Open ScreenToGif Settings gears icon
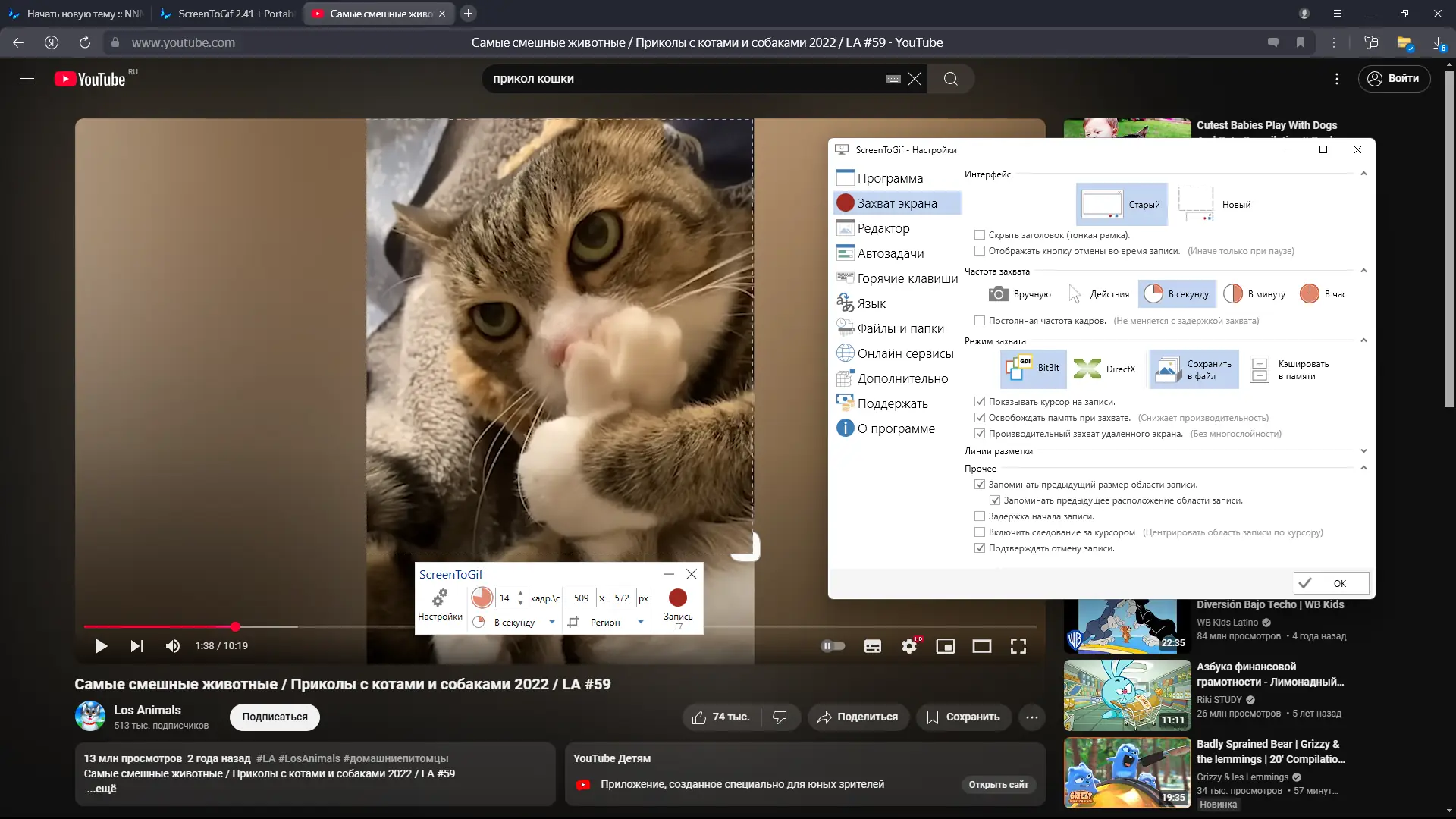Viewport: 1456px width, 819px height. pos(440,598)
